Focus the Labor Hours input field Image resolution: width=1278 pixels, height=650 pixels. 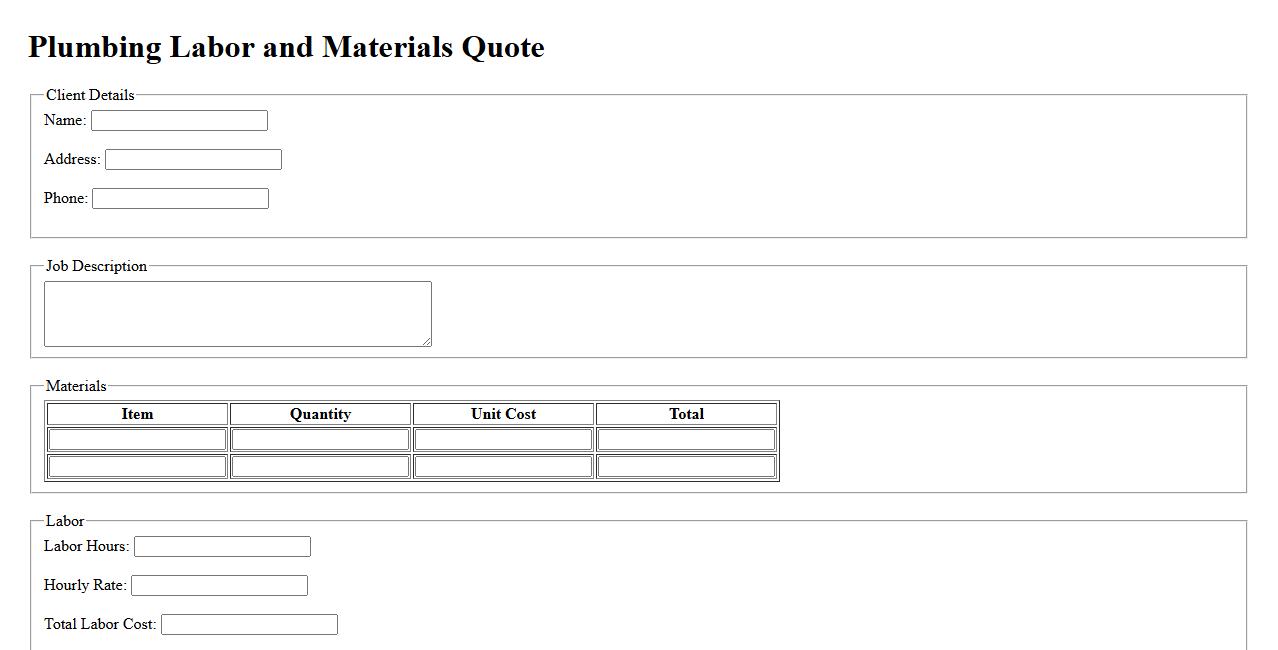[x=222, y=546]
